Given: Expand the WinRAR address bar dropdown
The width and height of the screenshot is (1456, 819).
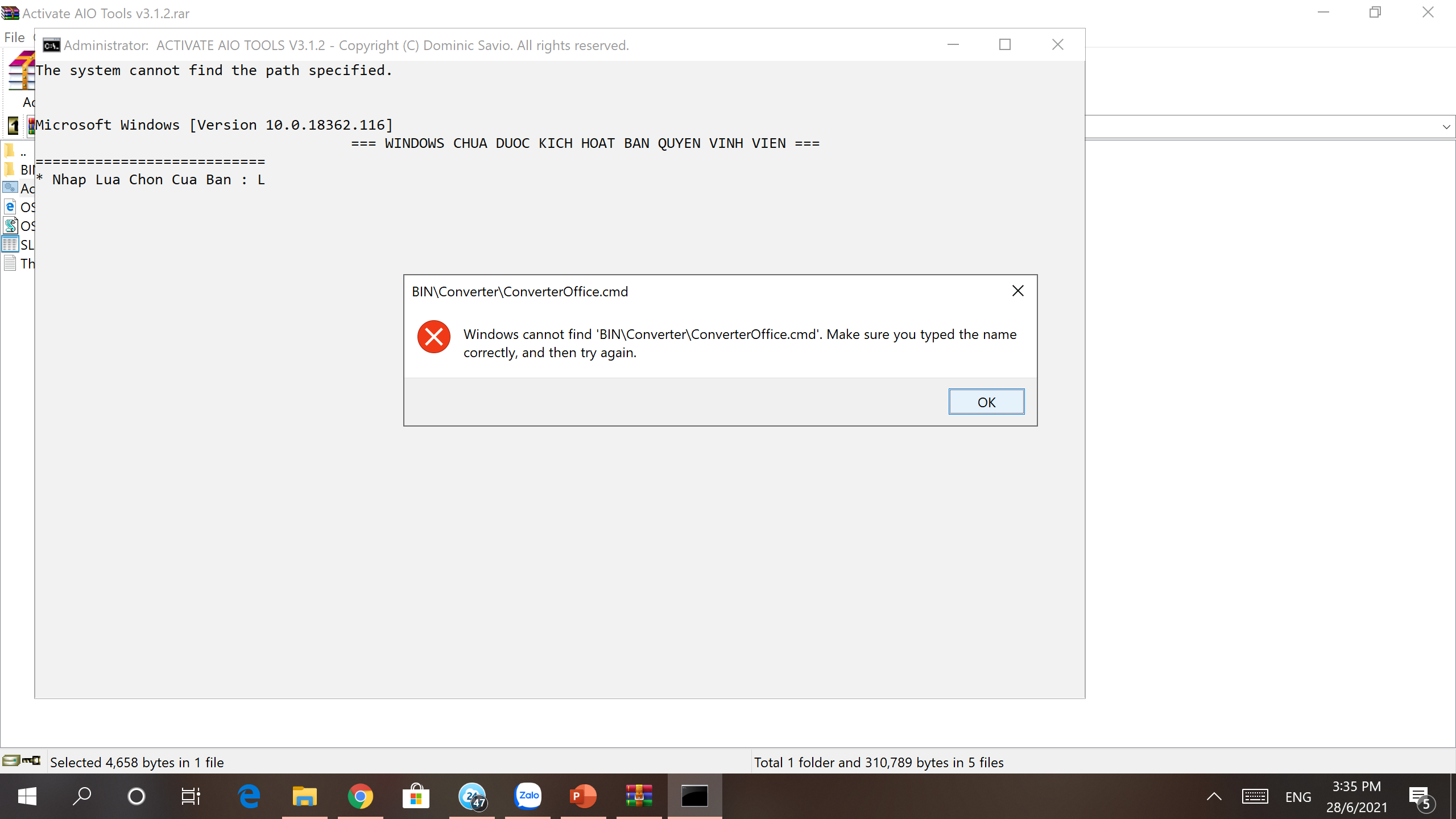Looking at the screenshot, I should (1446, 127).
